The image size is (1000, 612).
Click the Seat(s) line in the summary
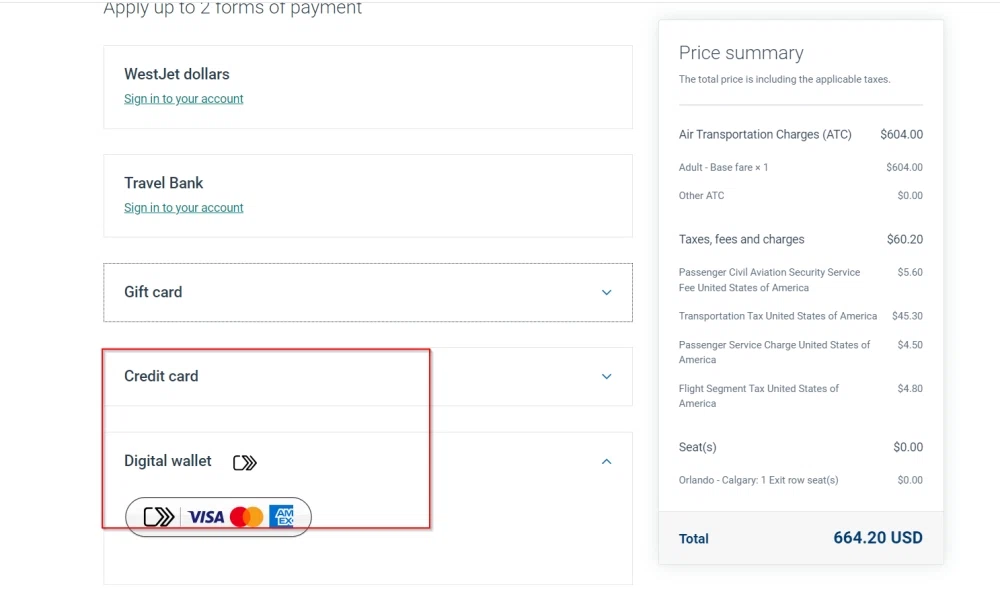pos(697,447)
